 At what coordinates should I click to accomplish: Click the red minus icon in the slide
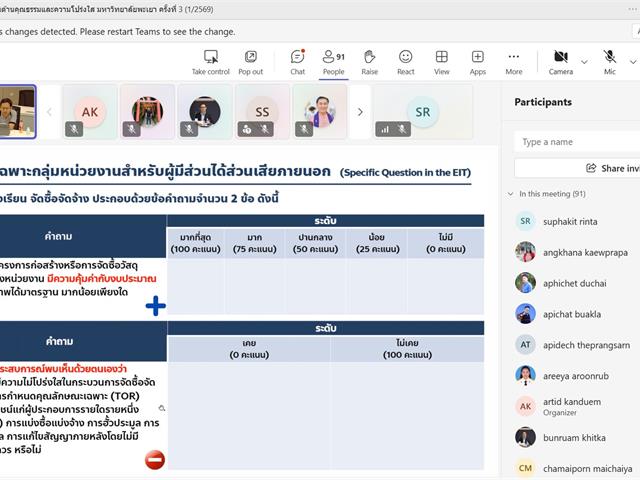point(155,460)
